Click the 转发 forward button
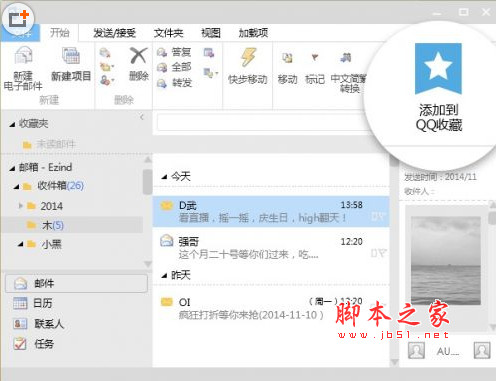 point(174,83)
